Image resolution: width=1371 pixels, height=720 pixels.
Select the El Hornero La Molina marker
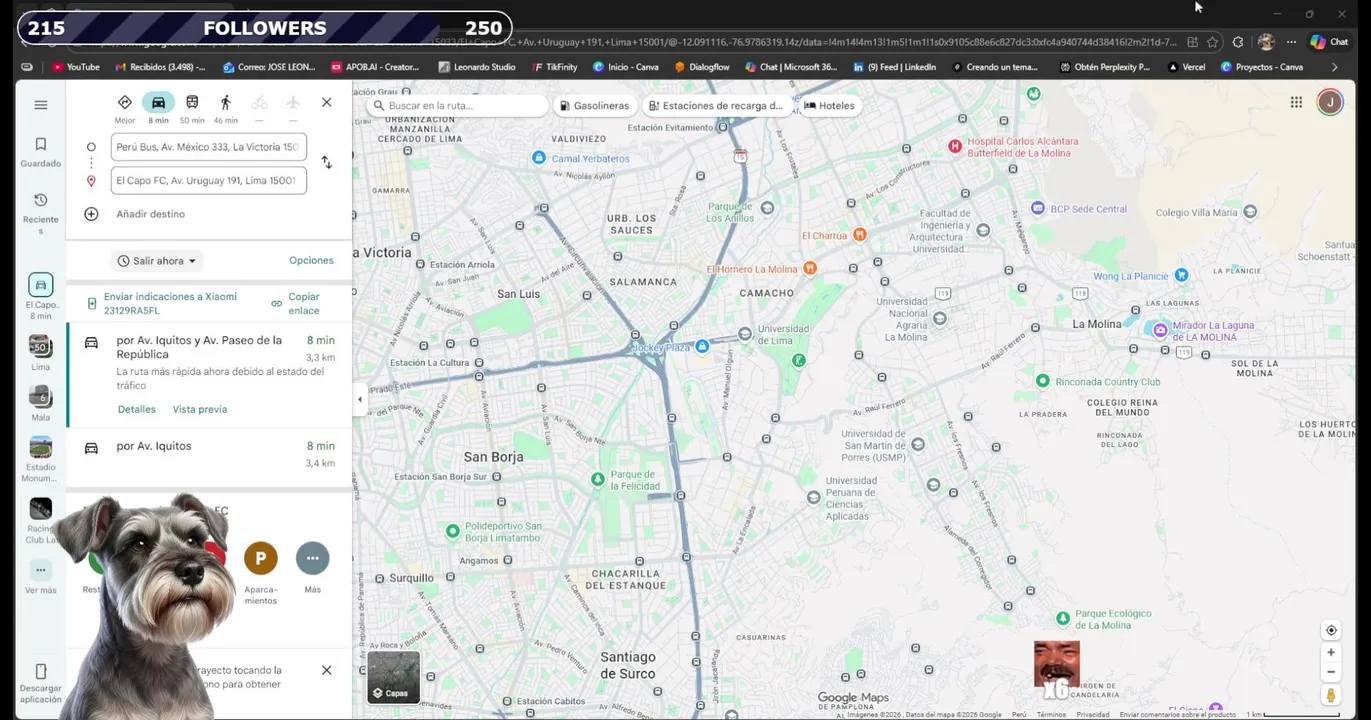coord(810,268)
